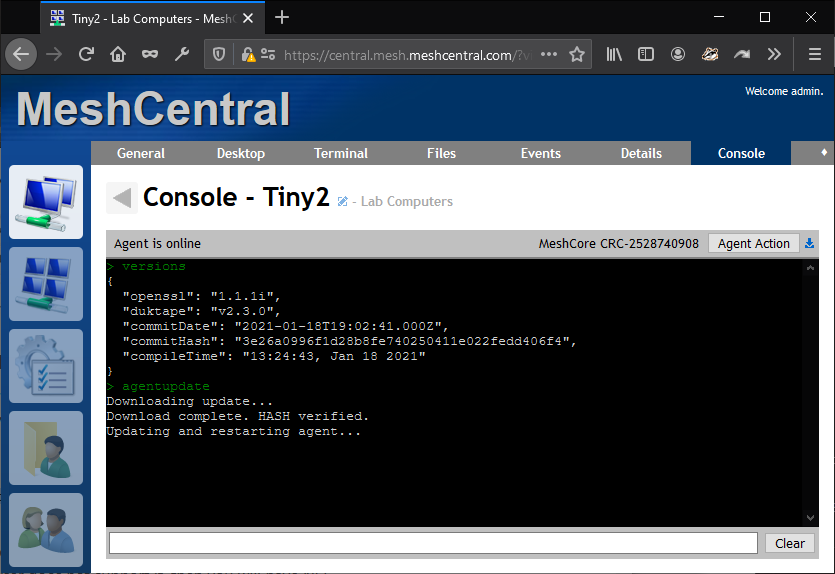Select the Console tab
Image resolution: width=835 pixels, height=574 pixels.
(x=741, y=153)
